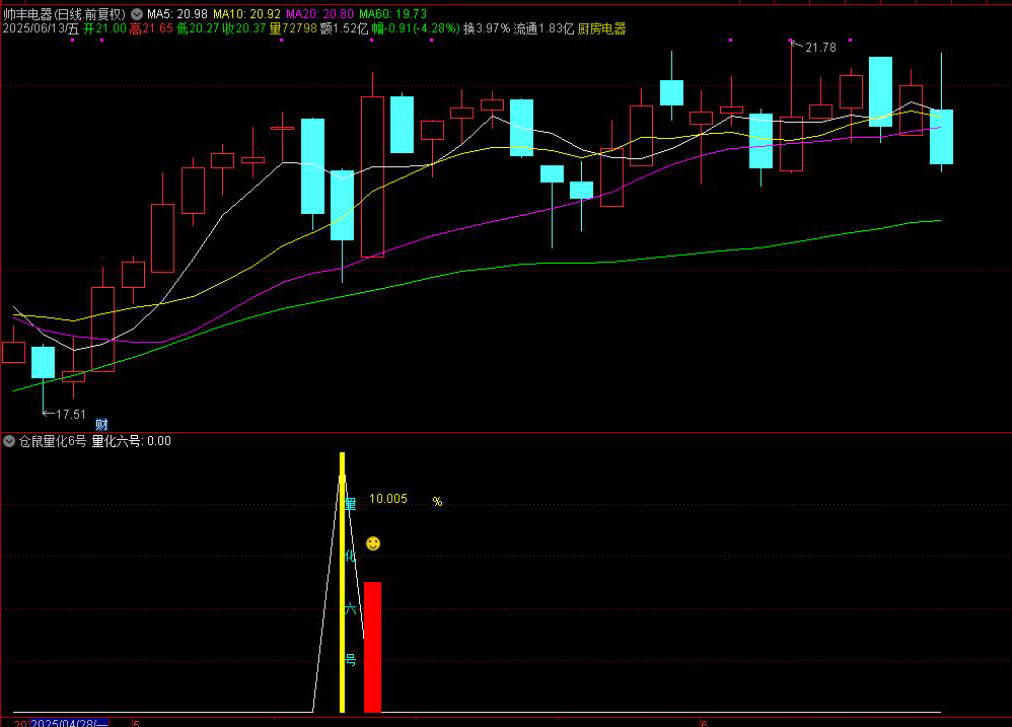This screenshot has width=1012, height=727.
Task: Select the last cyan candlestick on the chart
Action: (941, 136)
